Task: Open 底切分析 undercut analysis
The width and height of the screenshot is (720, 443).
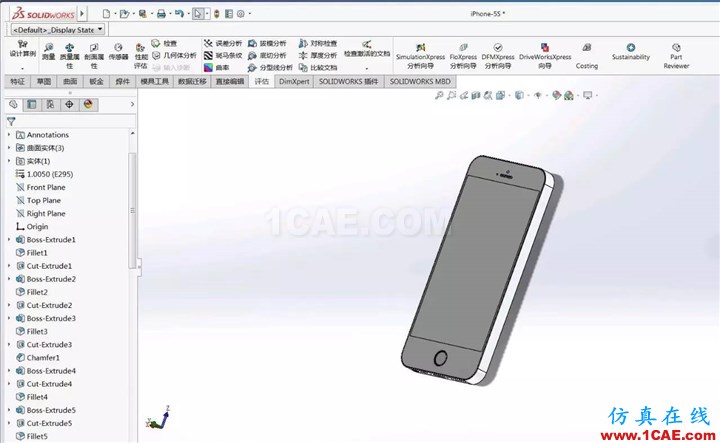Action: (267, 55)
